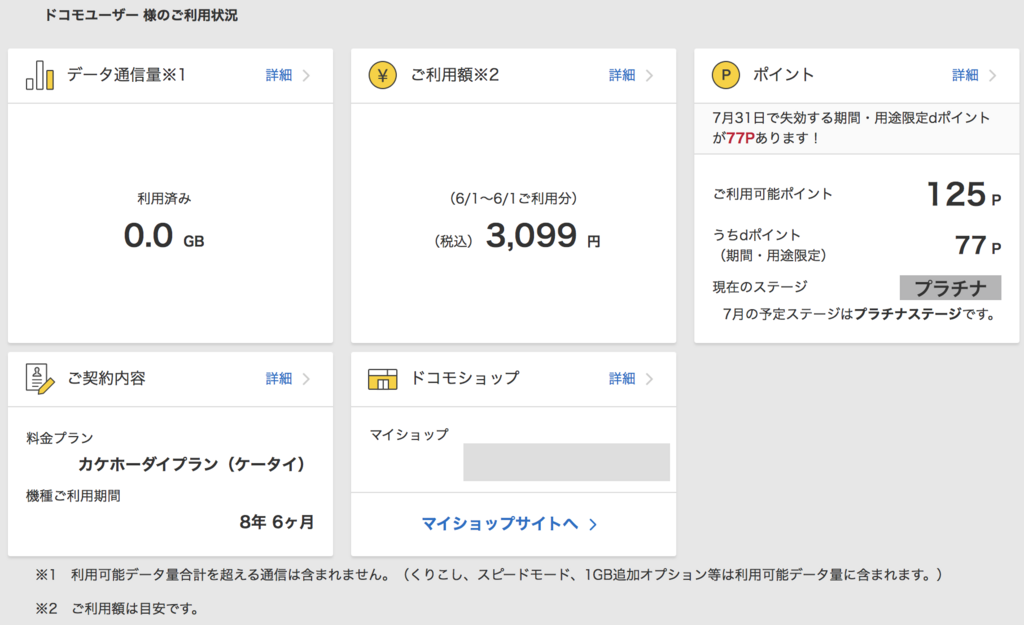Click the 機種ご利用期間 label
The height and width of the screenshot is (625, 1024).
(73, 496)
